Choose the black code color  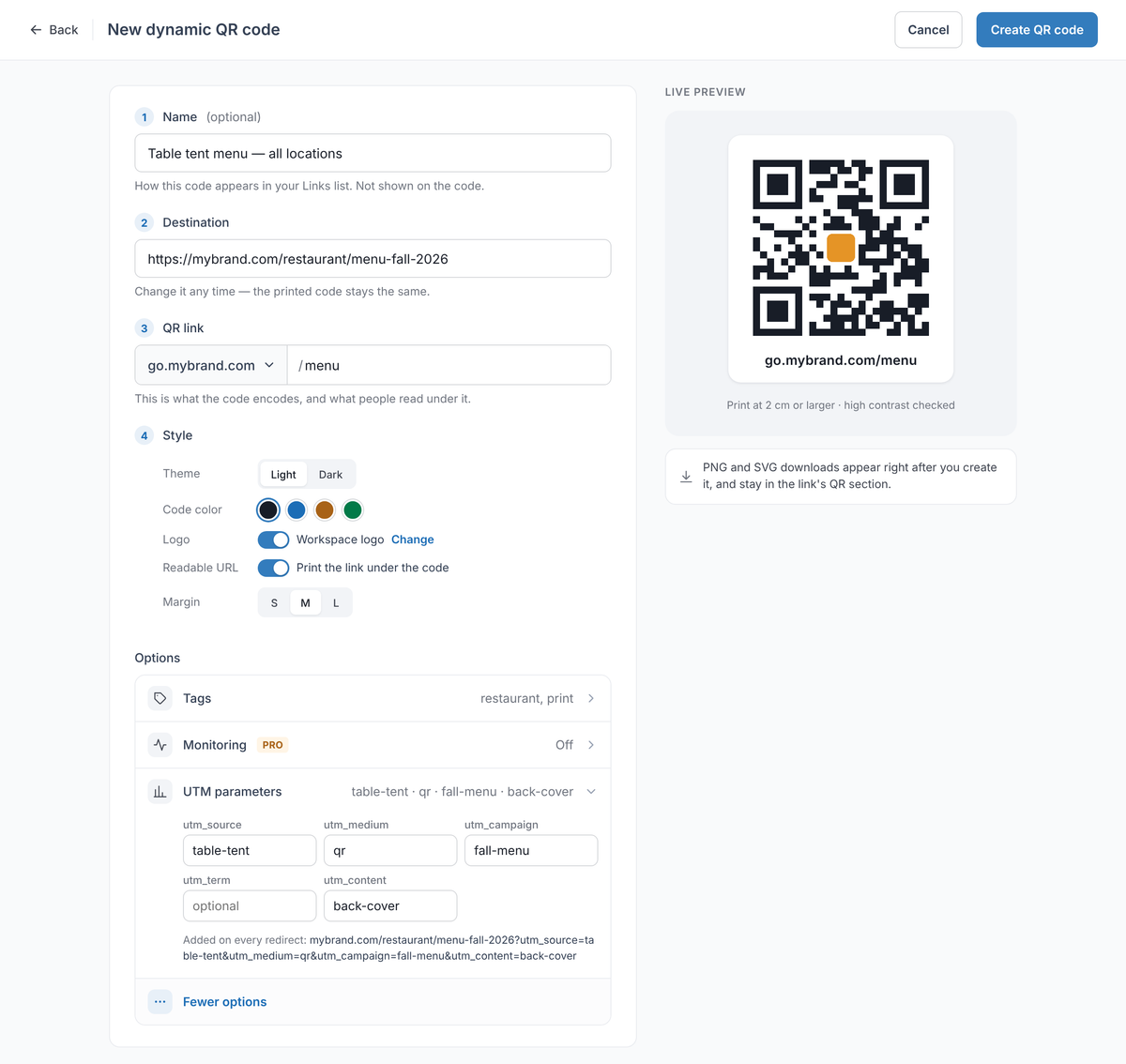pos(268,509)
